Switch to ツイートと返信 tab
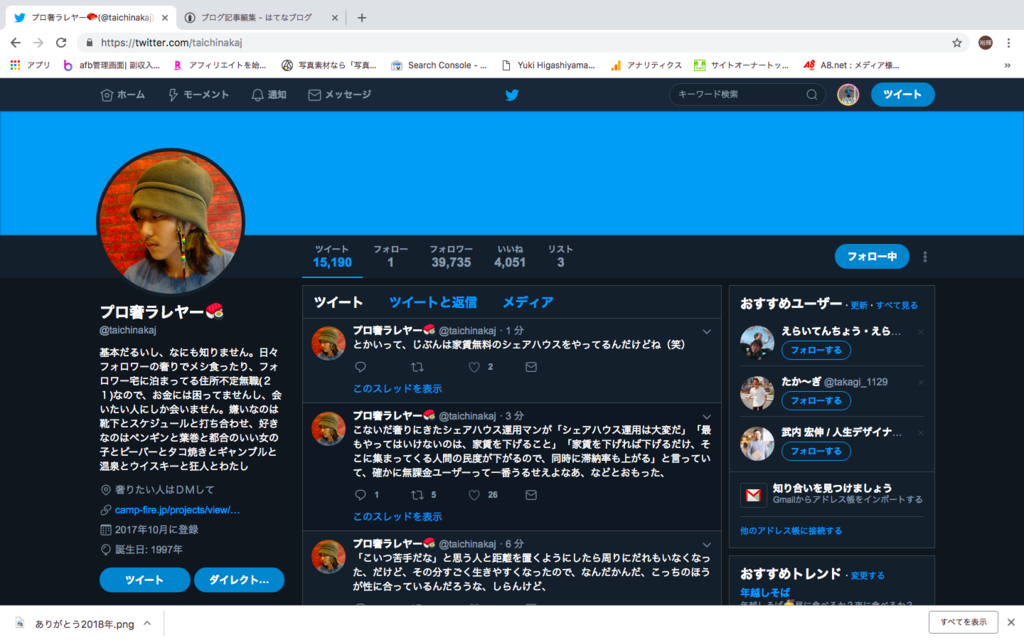The width and height of the screenshot is (1024, 640). tap(432, 302)
